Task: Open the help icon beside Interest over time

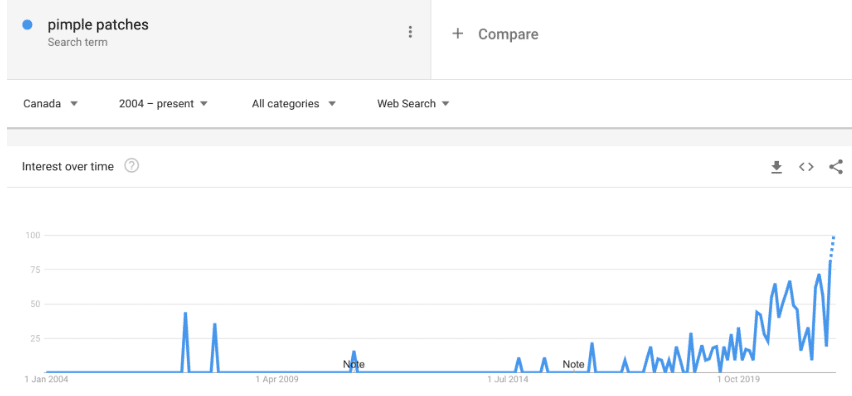Action: tap(131, 166)
